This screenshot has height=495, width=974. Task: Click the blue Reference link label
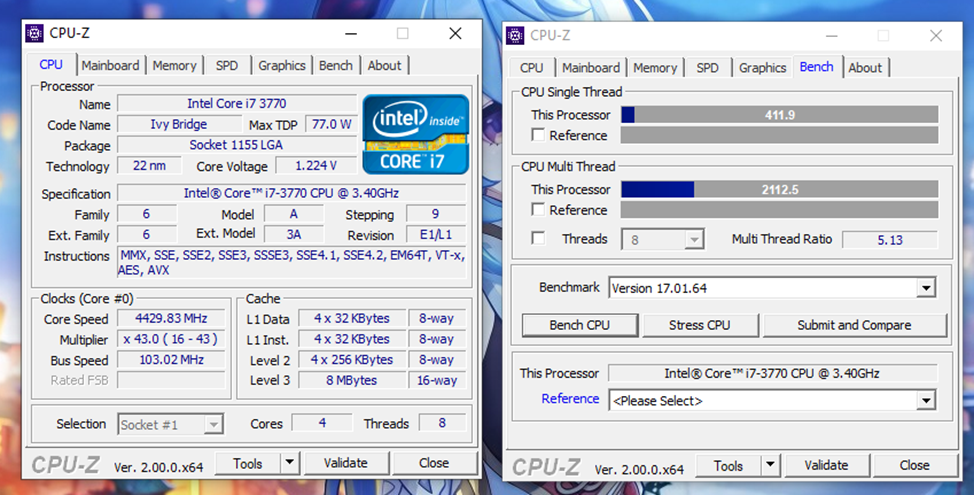(570, 399)
